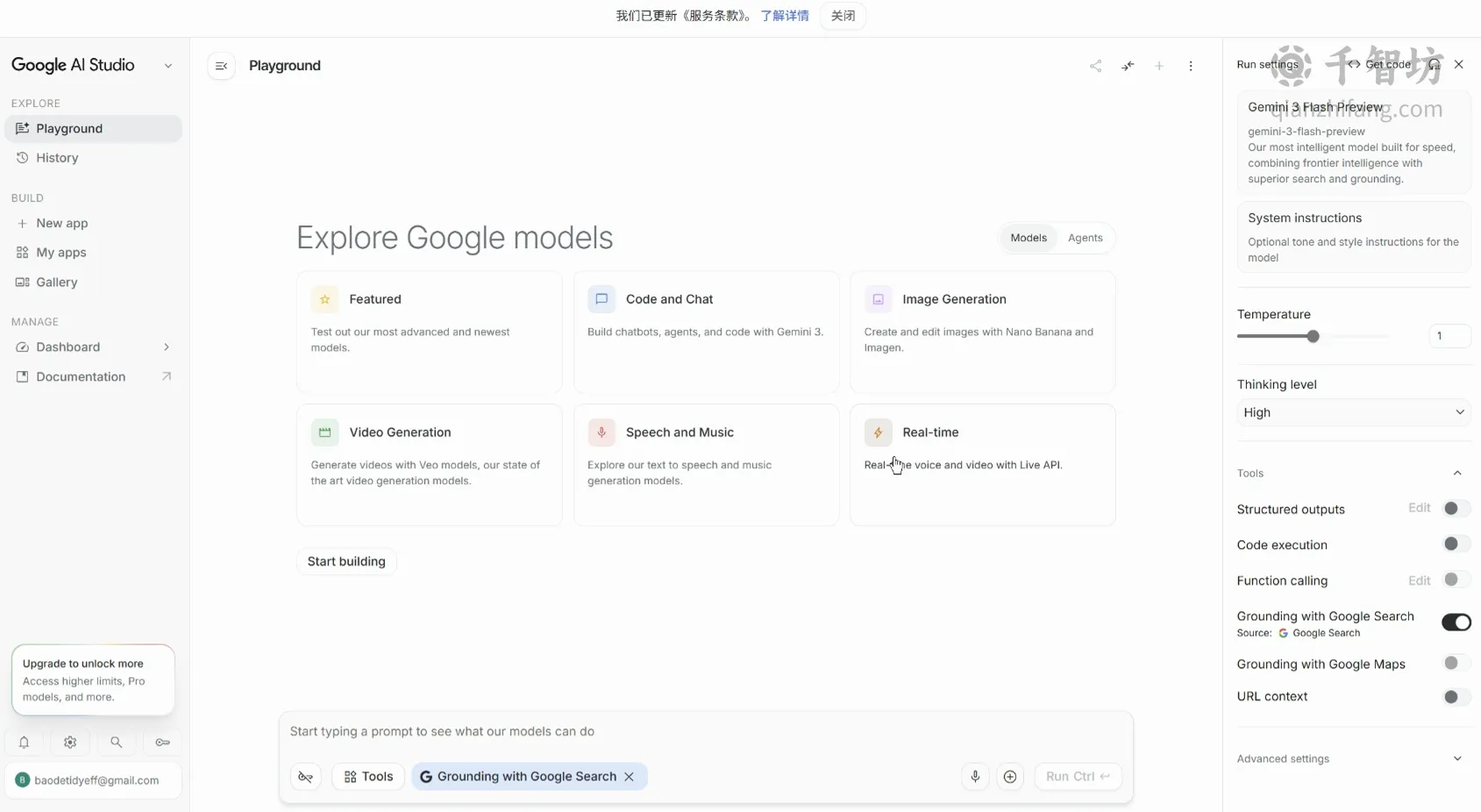The width and height of the screenshot is (1481, 812).
Task: Open the Thinking level High dropdown
Action: (1353, 412)
